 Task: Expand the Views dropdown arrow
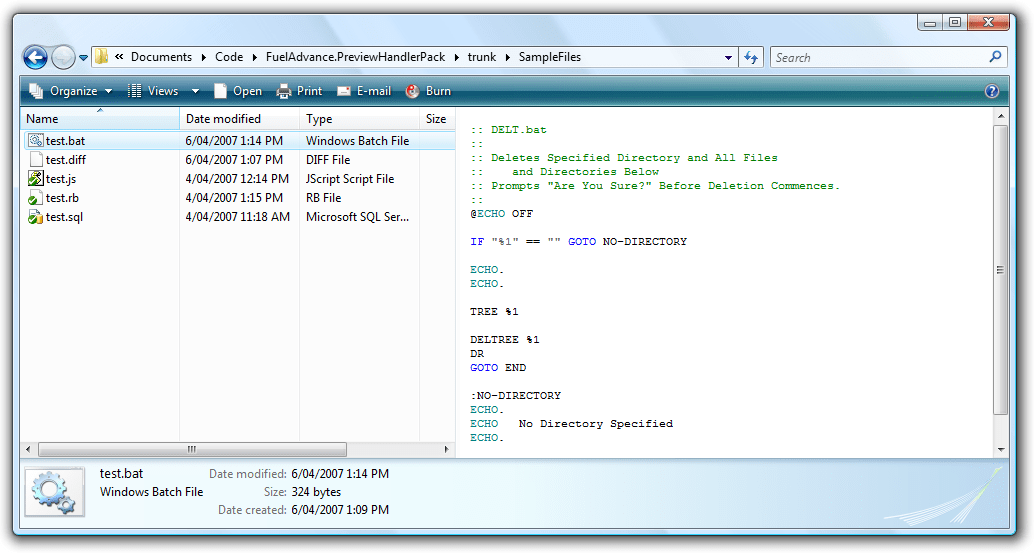click(x=196, y=91)
